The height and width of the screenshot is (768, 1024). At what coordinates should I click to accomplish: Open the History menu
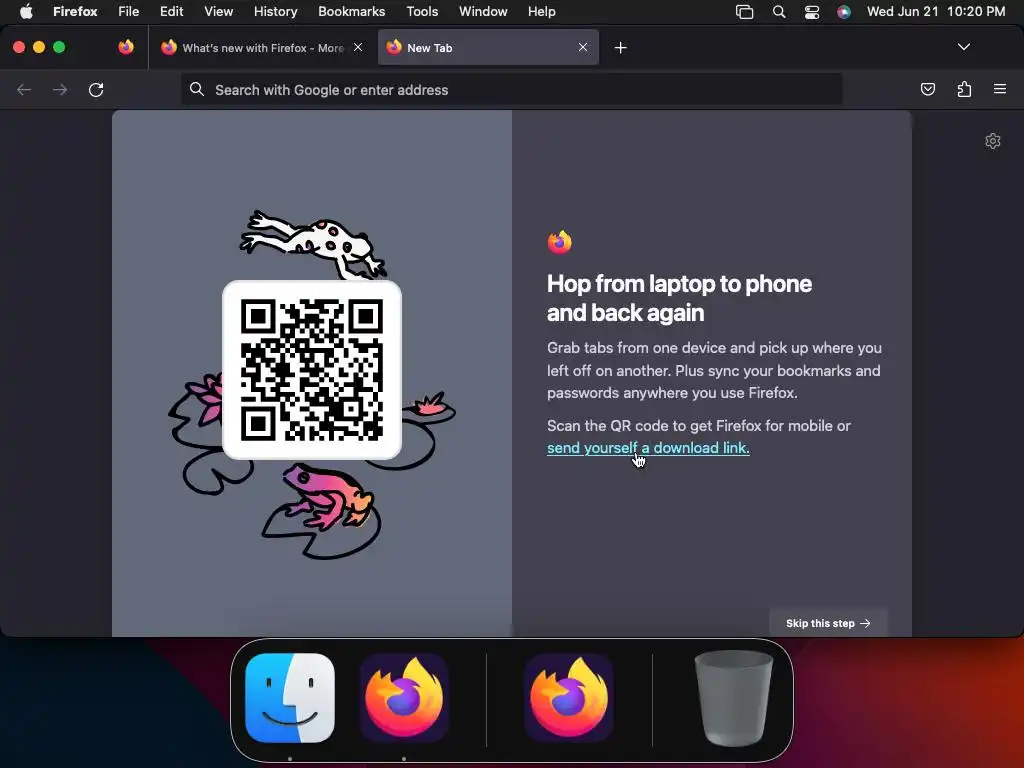tap(275, 12)
